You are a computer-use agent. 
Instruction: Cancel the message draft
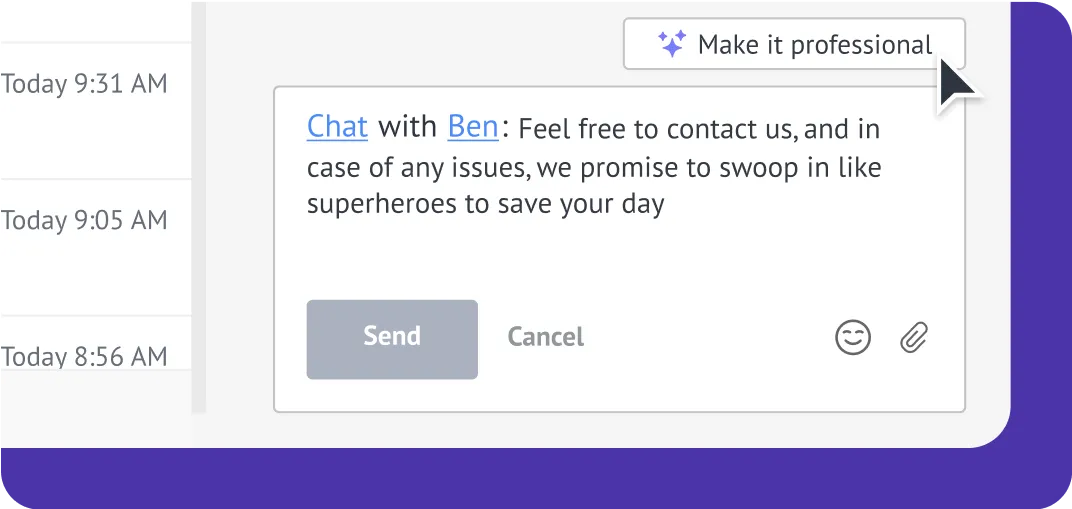[545, 338]
